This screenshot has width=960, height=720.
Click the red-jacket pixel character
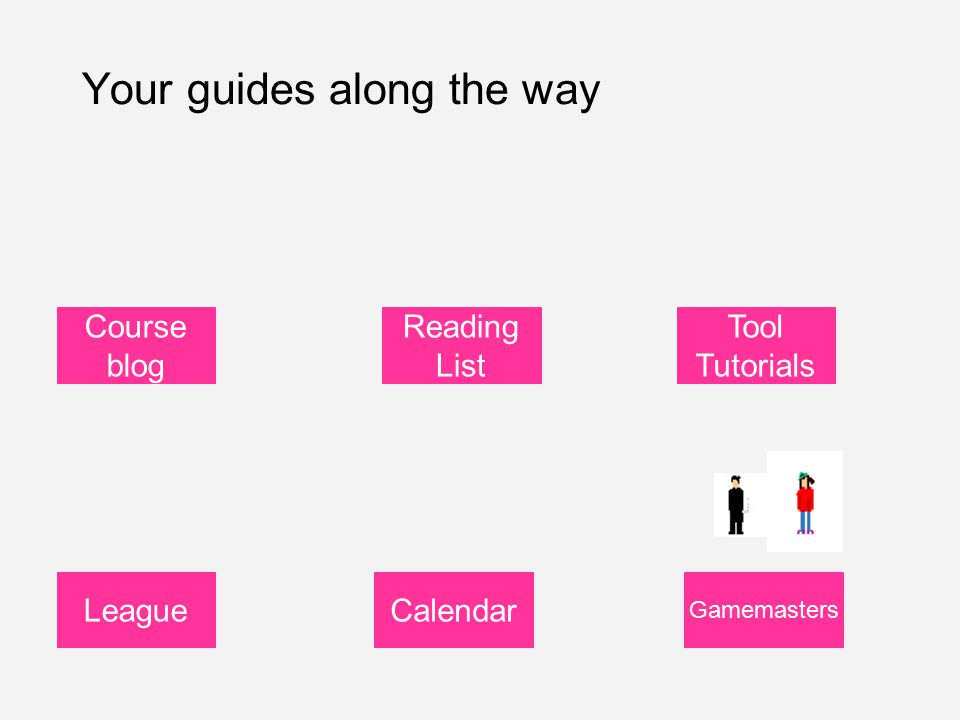click(x=805, y=503)
